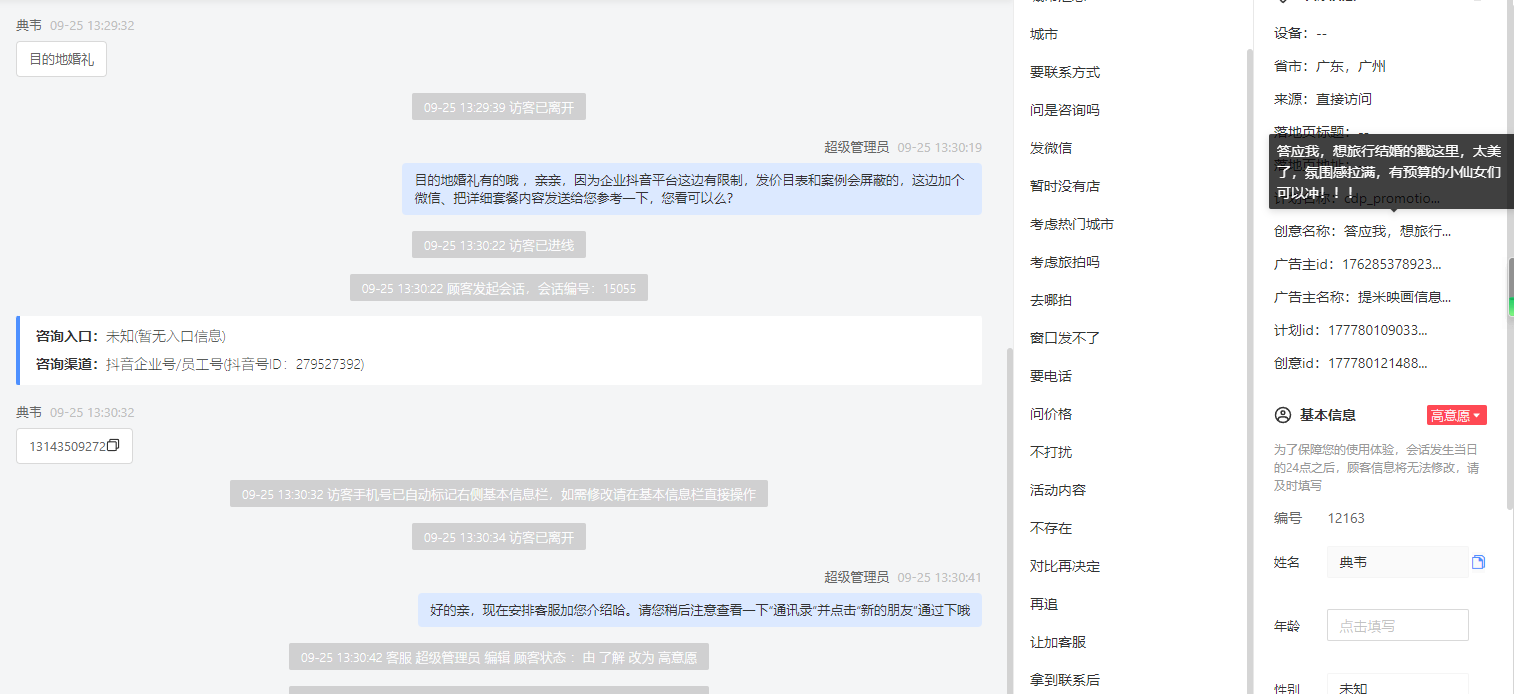The width and height of the screenshot is (1514, 694).
Task: Pick the quick reply 活动内容
Action: (x=1058, y=490)
